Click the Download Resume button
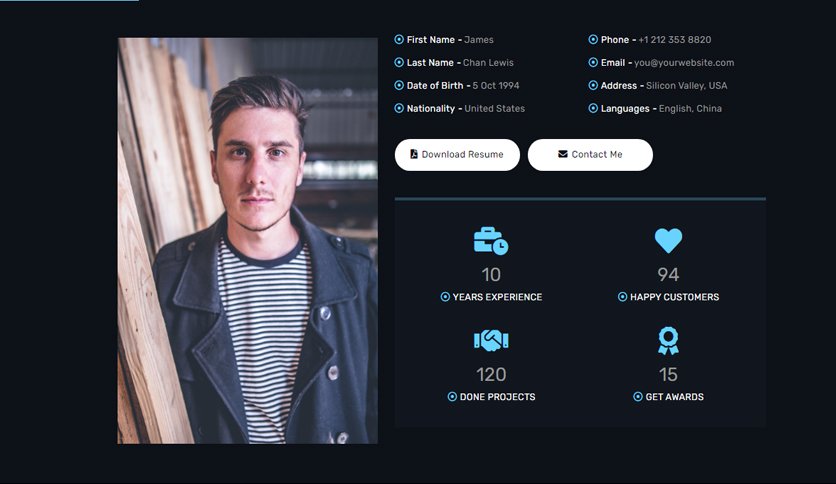The height and width of the screenshot is (484, 836). click(457, 155)
